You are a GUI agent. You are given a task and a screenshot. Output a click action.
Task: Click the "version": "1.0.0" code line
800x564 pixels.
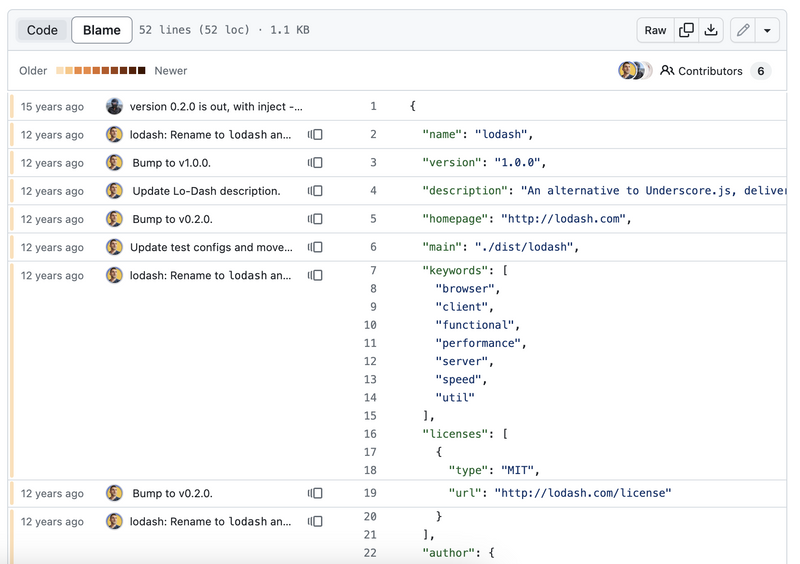(484, 162)
